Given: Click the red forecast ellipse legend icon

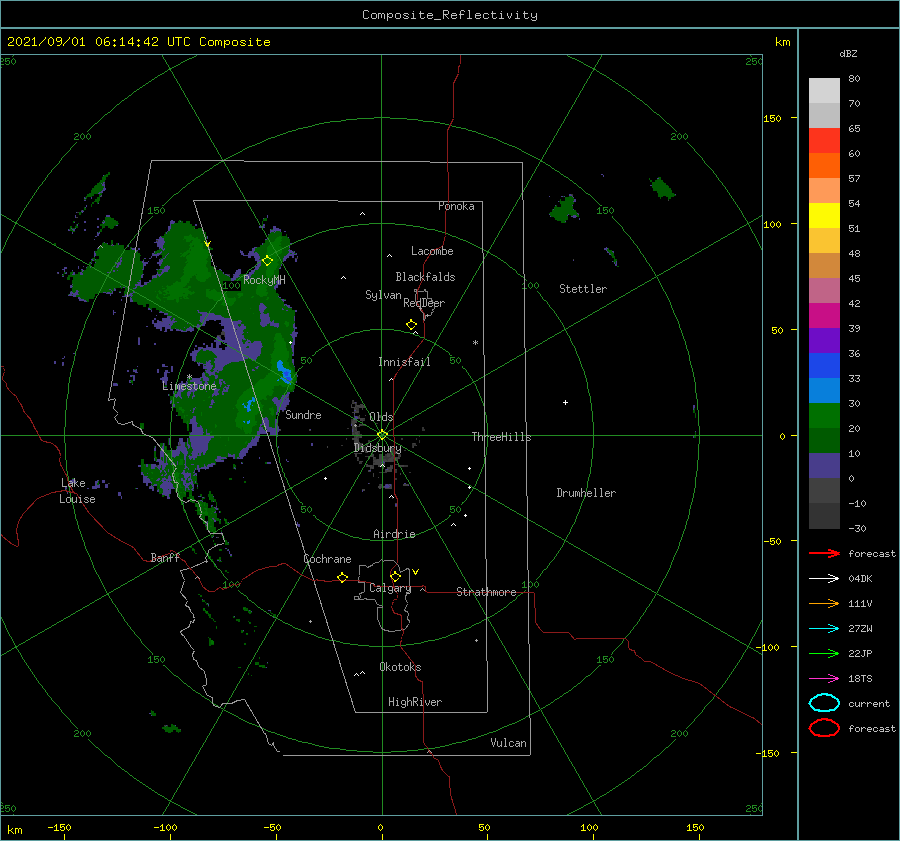Looking at the screenshot, I should point(824,728).
